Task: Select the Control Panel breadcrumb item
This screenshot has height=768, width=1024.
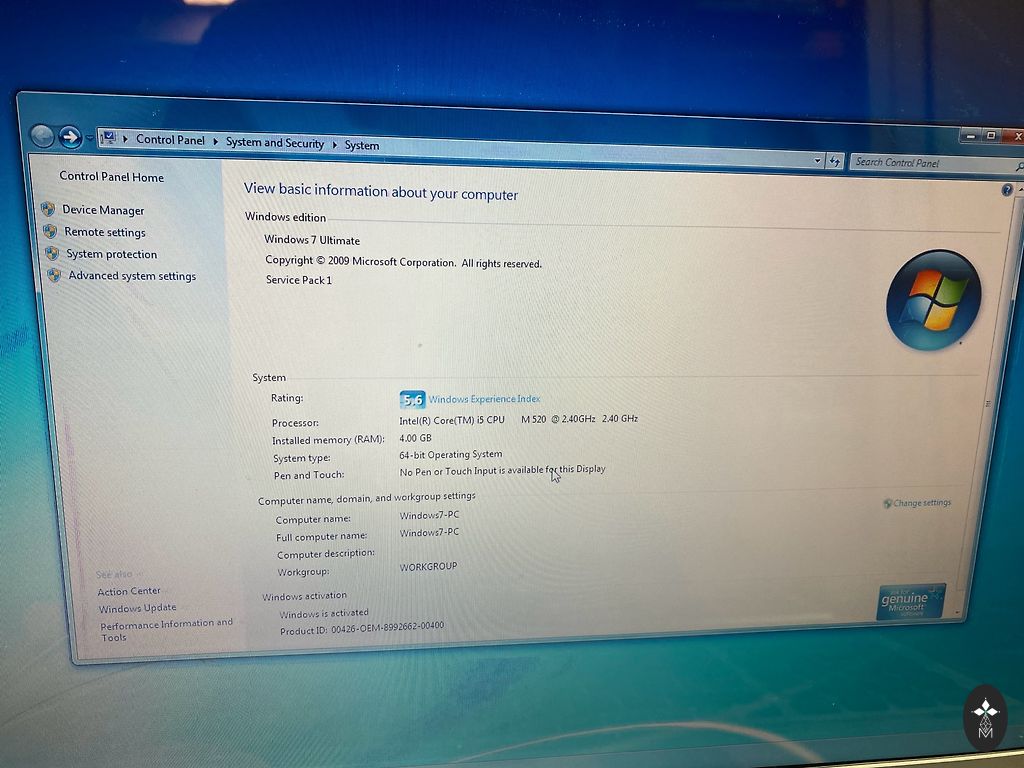Action: (170, 140)
